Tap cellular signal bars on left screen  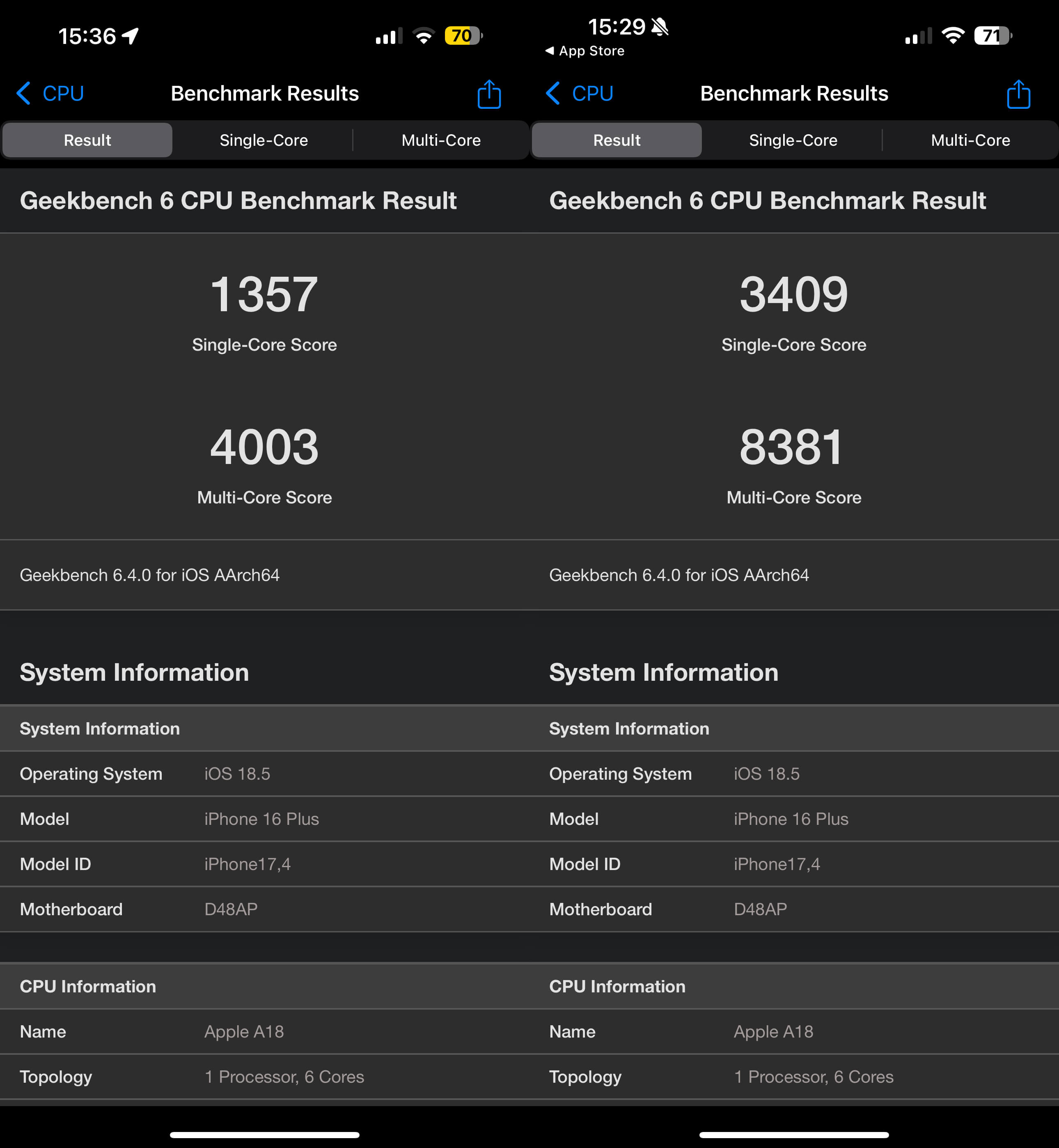pos(389,36)
